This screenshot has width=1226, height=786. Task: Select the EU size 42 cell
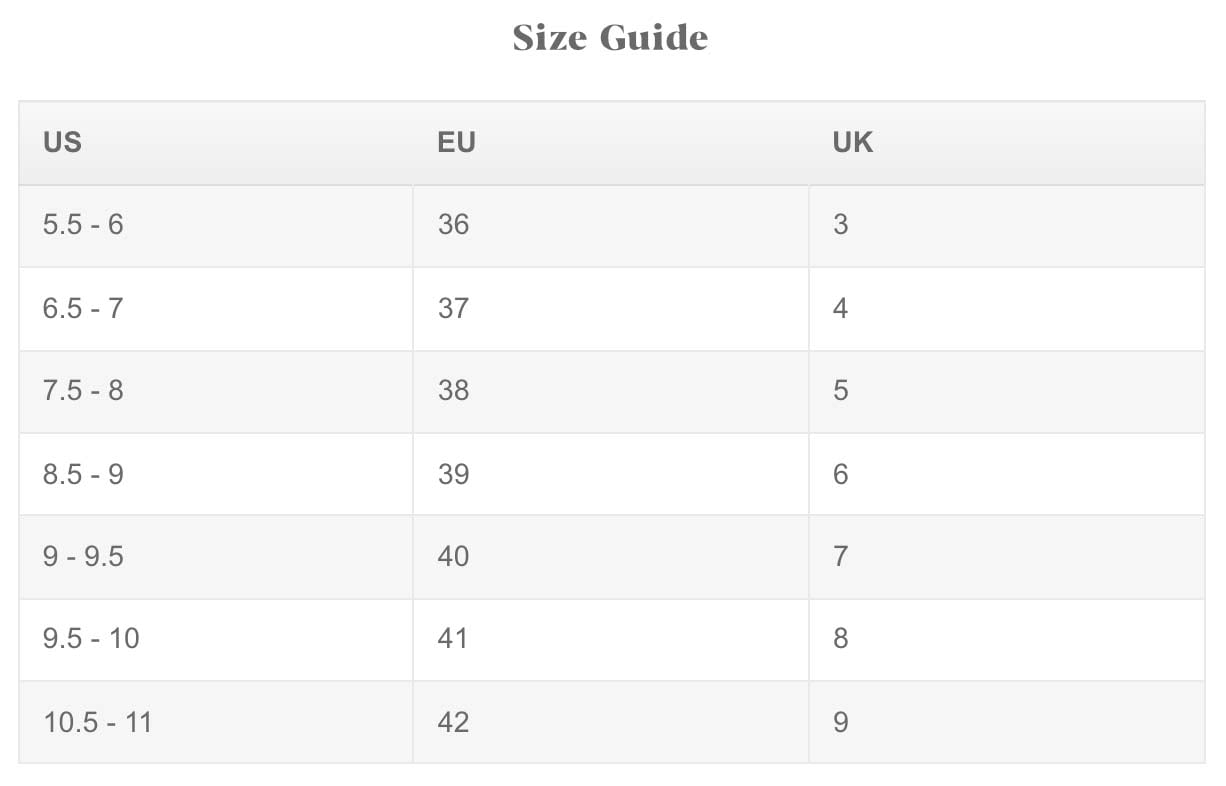pos(453,722)
